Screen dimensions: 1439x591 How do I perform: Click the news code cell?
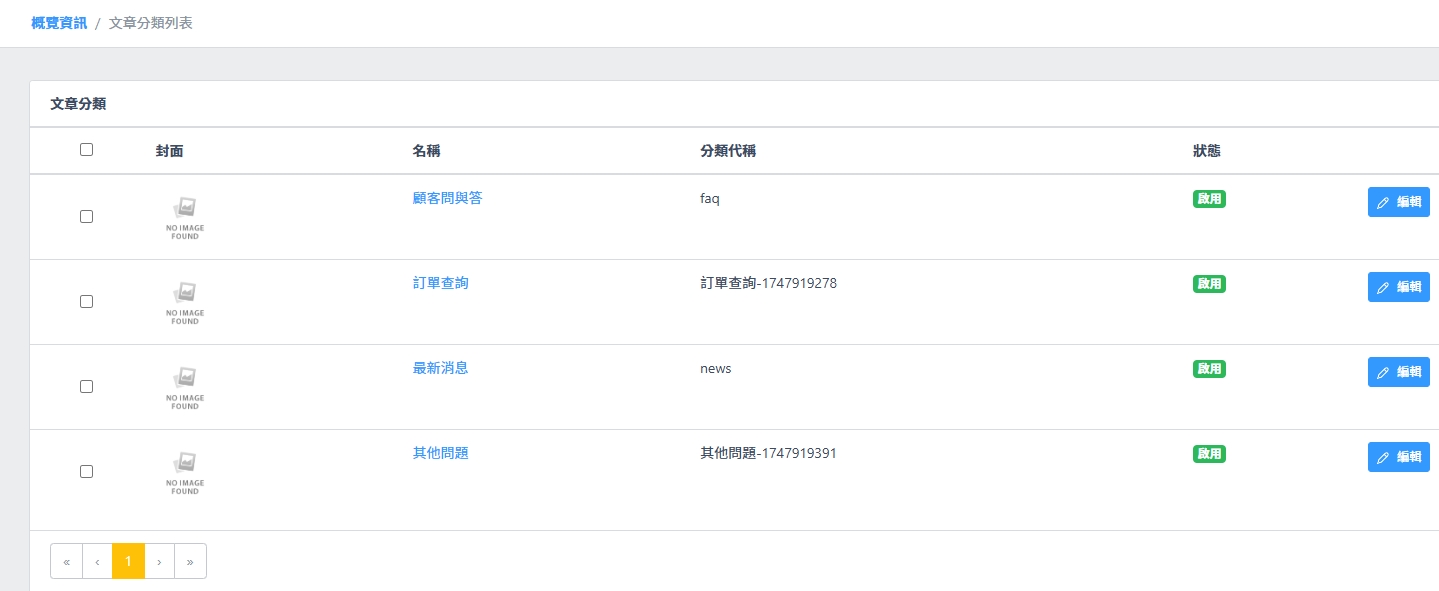(716, 368)
